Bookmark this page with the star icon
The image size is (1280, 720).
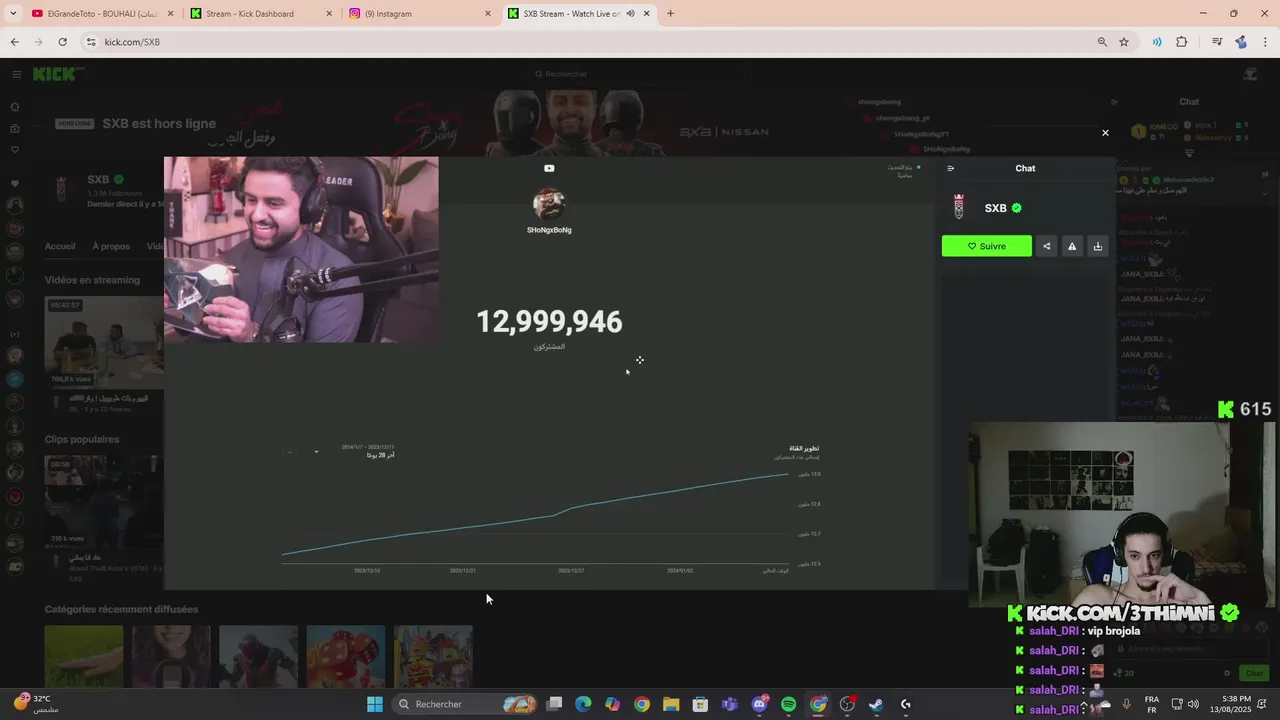(1124, 42)
